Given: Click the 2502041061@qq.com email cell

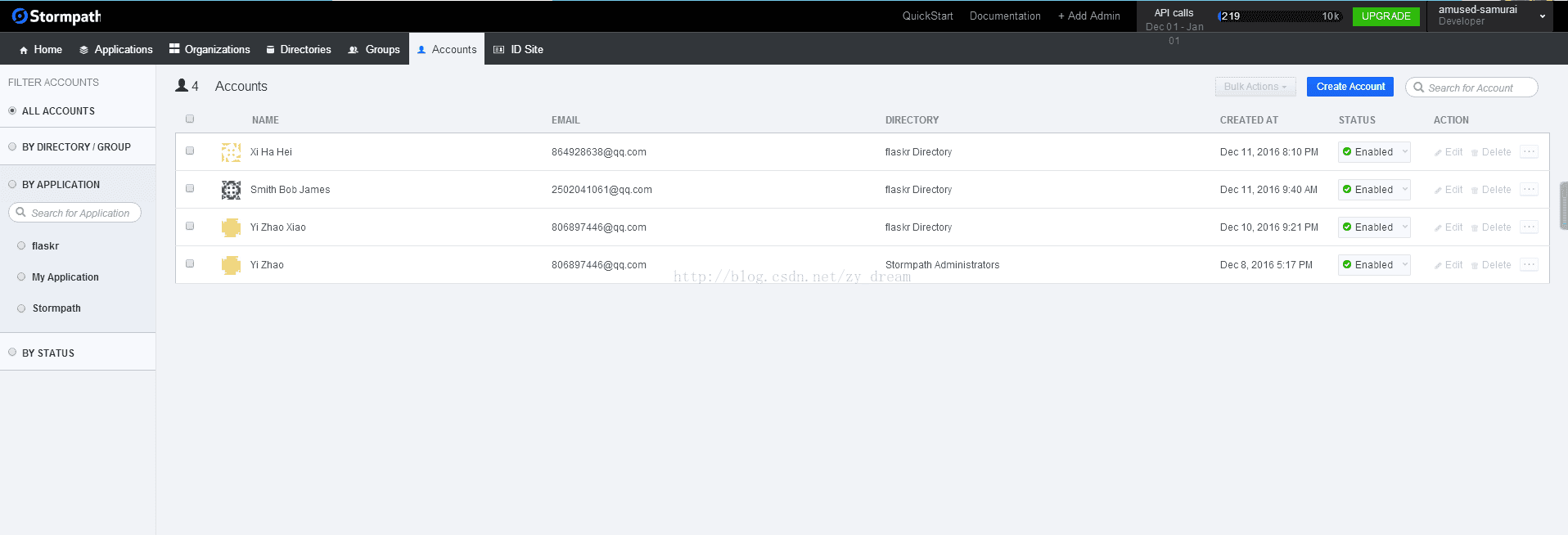Looking at the screenshot, I should click(x=602, y=190).
